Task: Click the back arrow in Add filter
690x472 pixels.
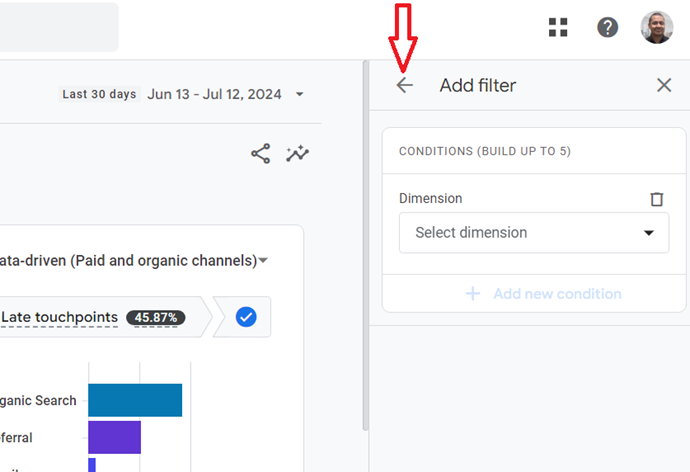Action: (404, 86)
